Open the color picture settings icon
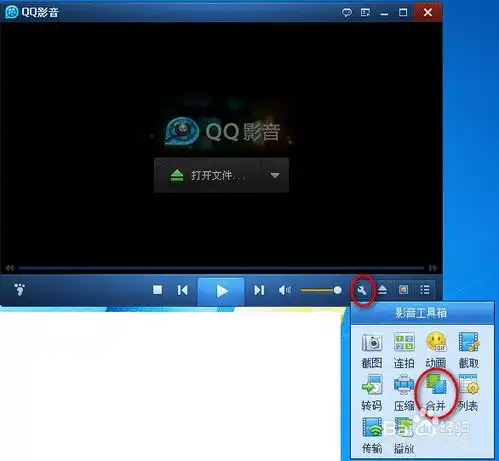499x461 pixels. click(x=403, y=290)
